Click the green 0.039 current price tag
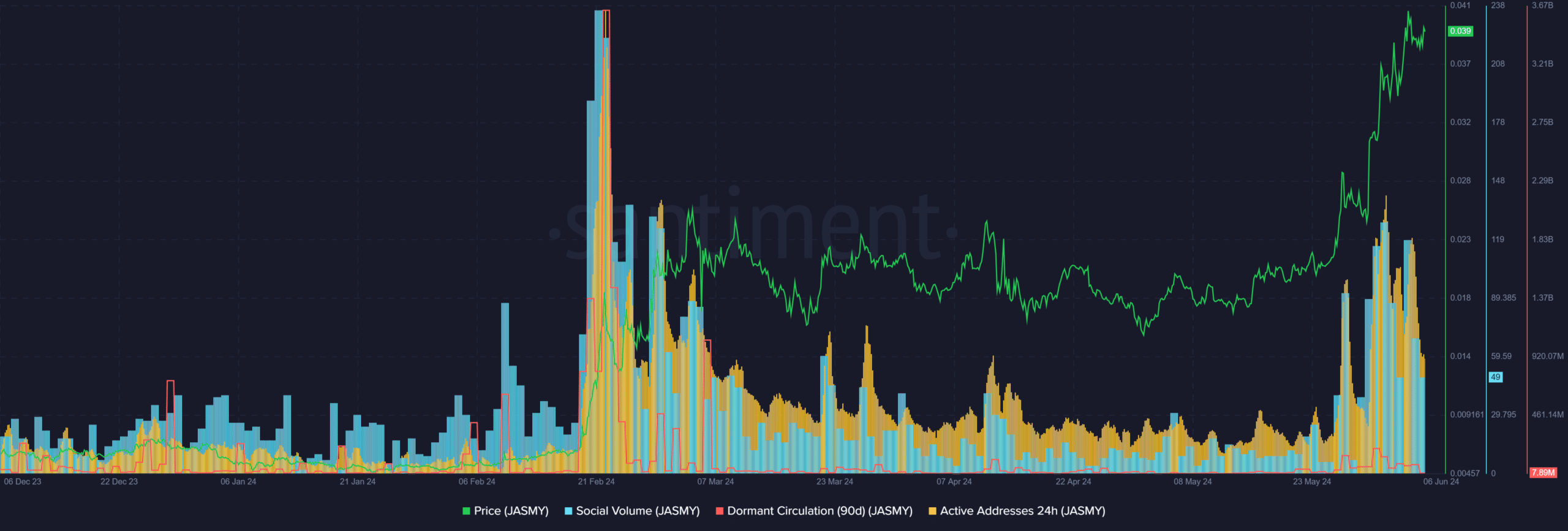This screenshot has height=531, width=1568. pyautogui.click(x=1460, y=31)
